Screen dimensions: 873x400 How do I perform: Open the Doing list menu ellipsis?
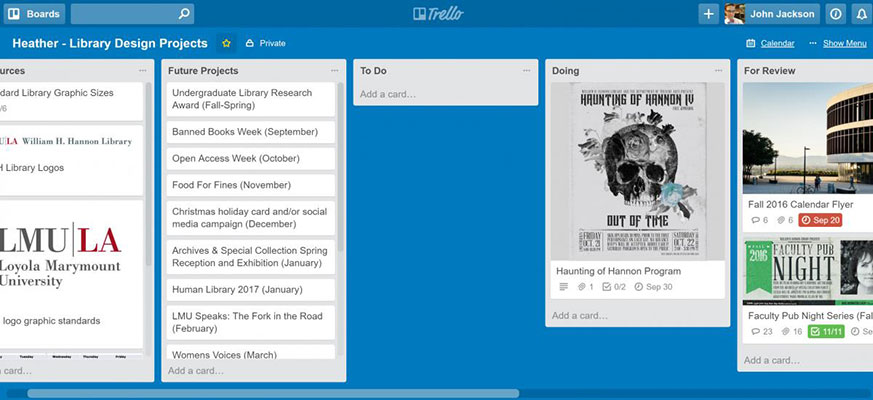(x=718, y=71)
